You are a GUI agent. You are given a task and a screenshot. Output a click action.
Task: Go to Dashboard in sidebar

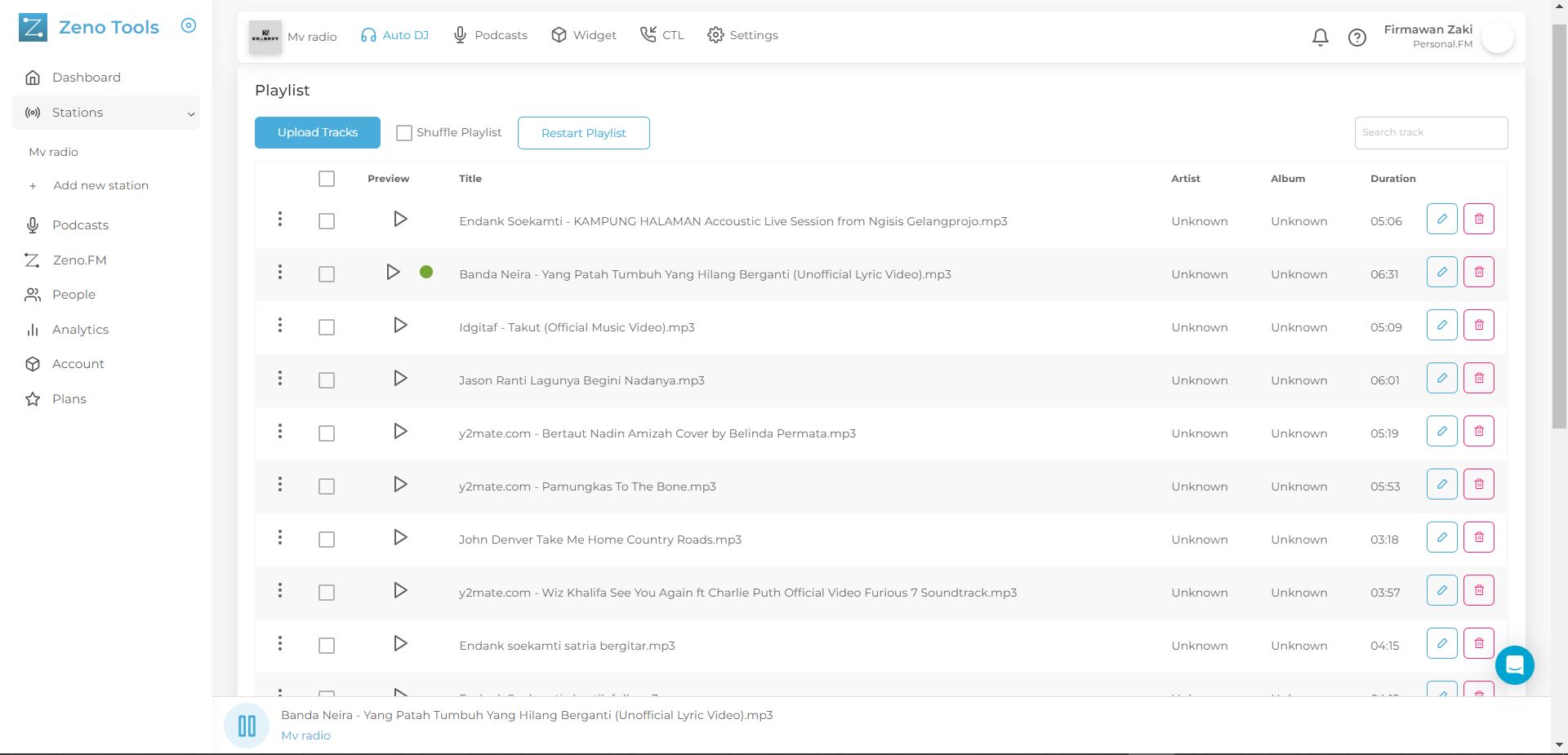click(73, 78)
